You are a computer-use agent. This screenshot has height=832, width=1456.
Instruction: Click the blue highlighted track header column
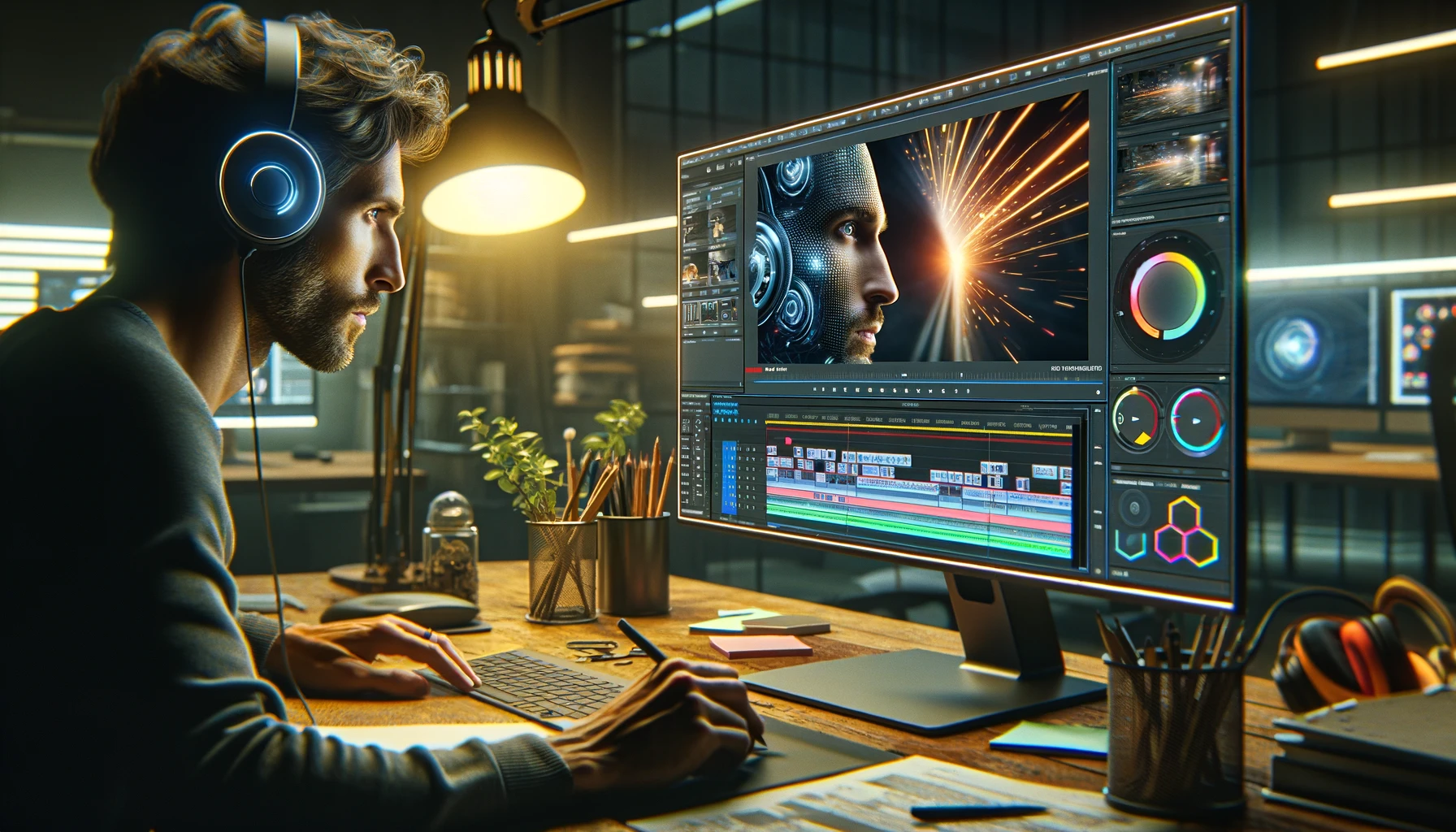tap(729, 479)
